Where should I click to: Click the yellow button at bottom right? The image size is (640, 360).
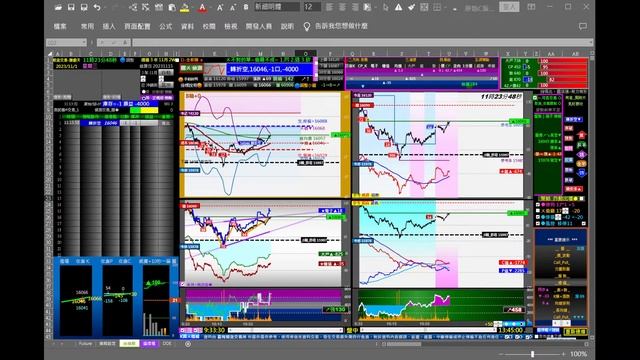pyautogui.click(x=575, y=332)
